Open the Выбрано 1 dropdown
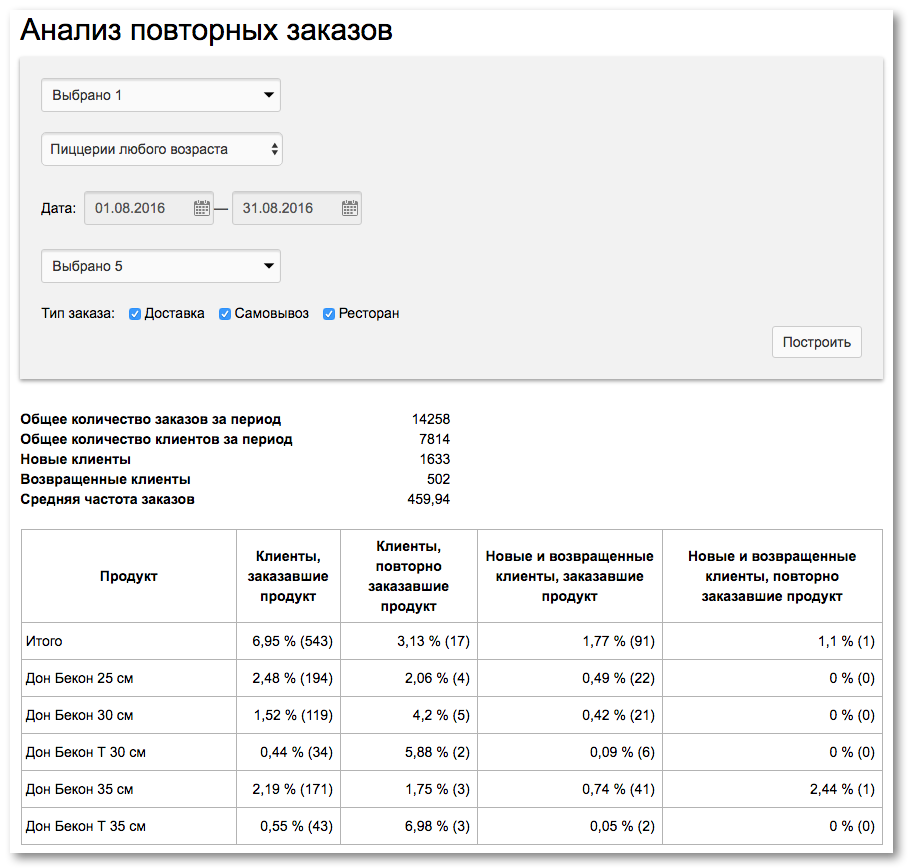 pyautogui.click(x=161, y=95)
